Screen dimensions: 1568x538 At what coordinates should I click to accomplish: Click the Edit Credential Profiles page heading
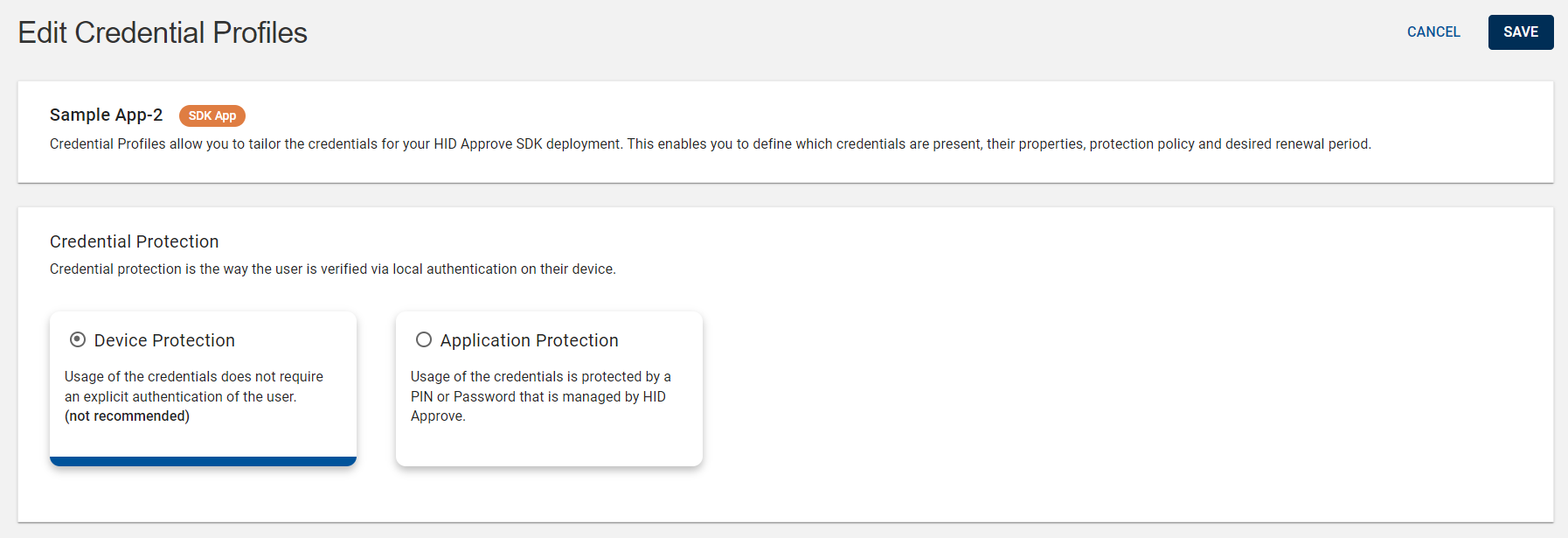click(163, 33)
